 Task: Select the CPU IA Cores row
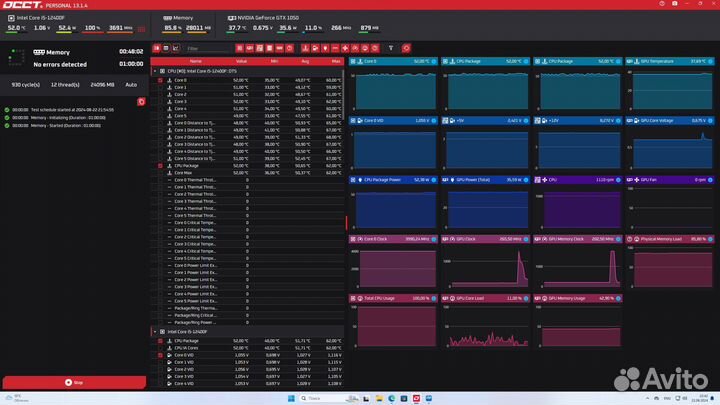pyautogui.click(x=250, y=348)
